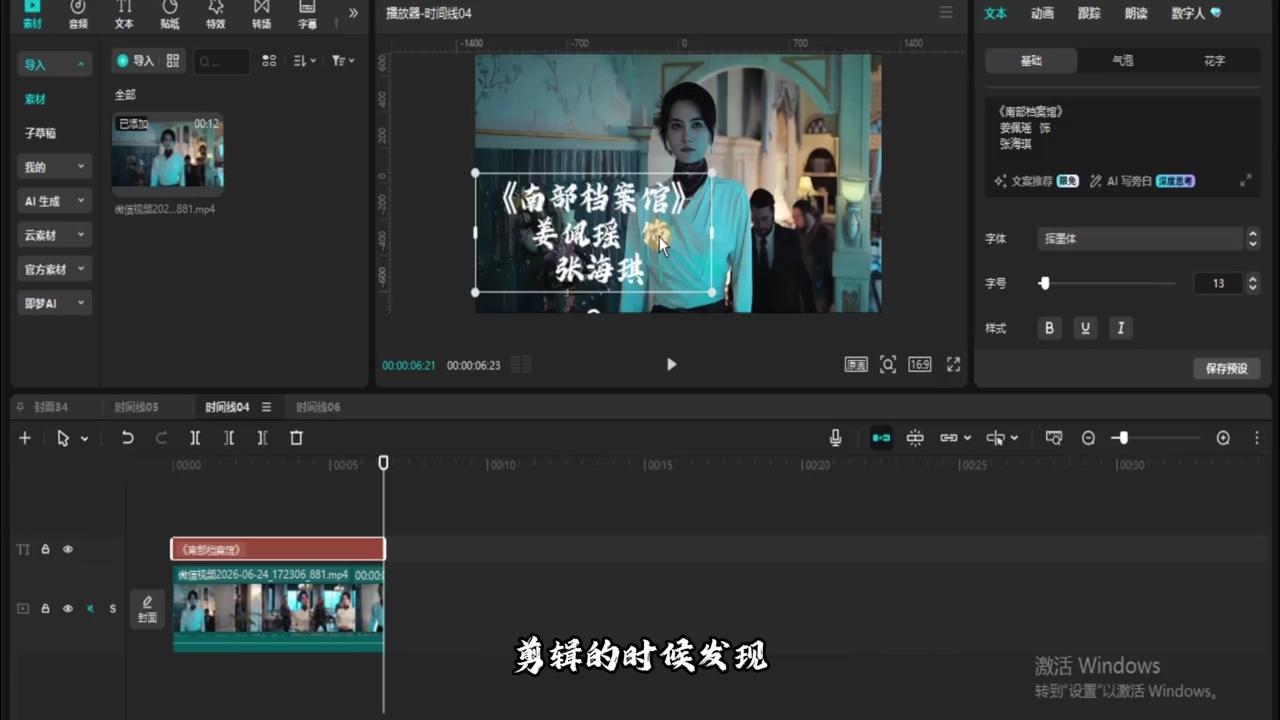Click the green 导入 import button

click(x=136, y=61)
